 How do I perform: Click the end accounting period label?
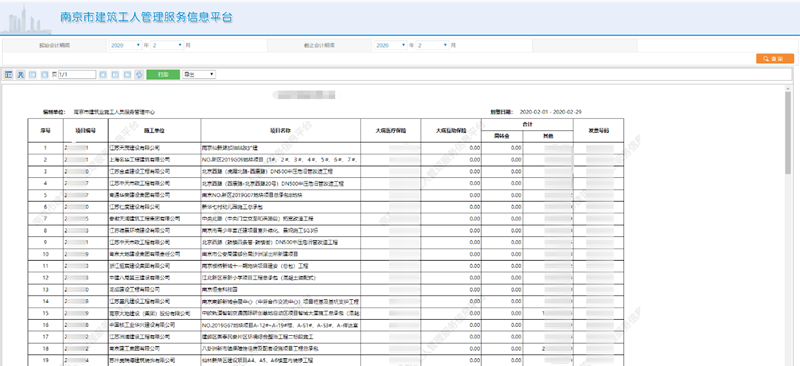point(319,45)
